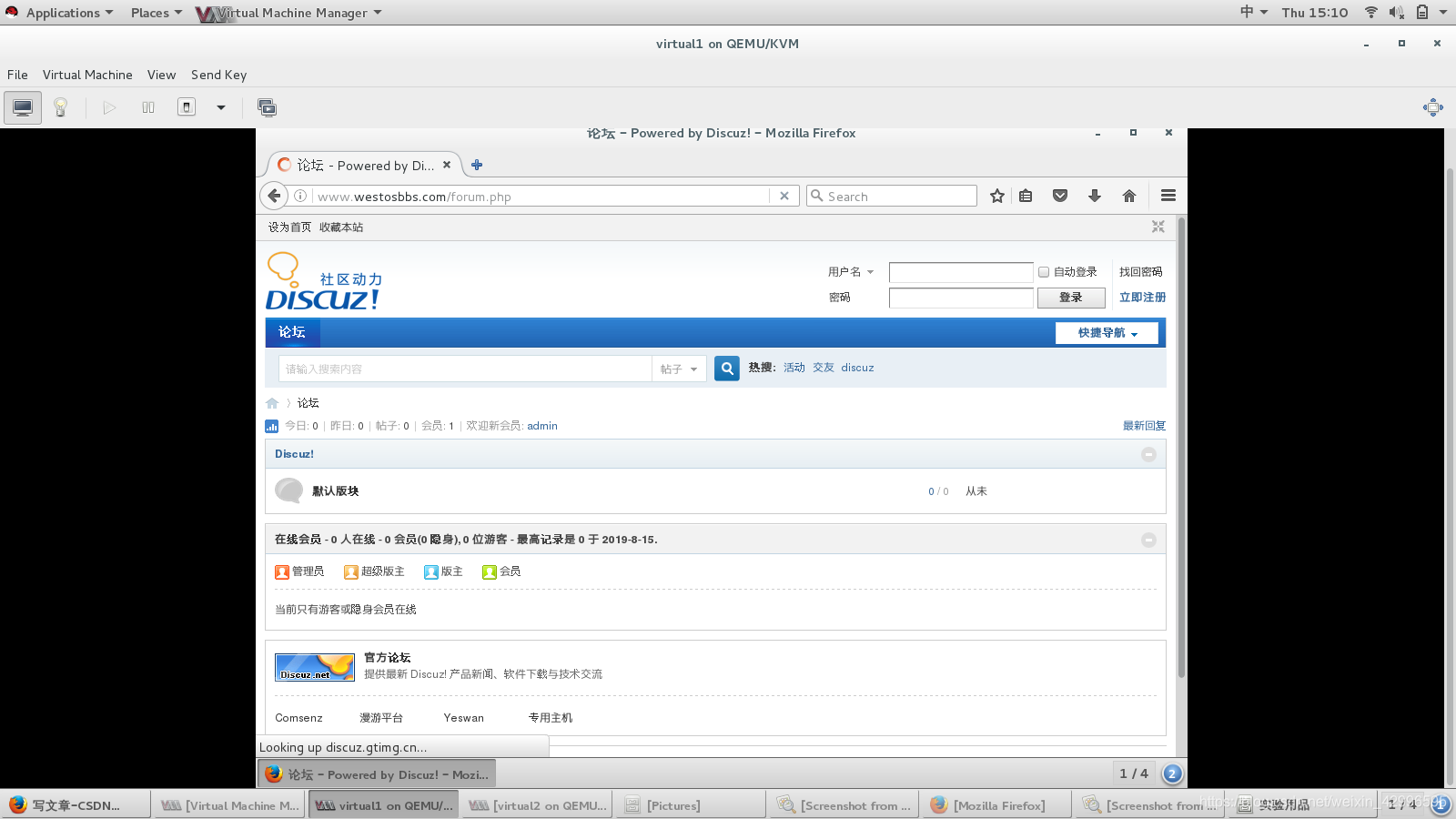Go to Firefox home page

tap(1129, 196)
